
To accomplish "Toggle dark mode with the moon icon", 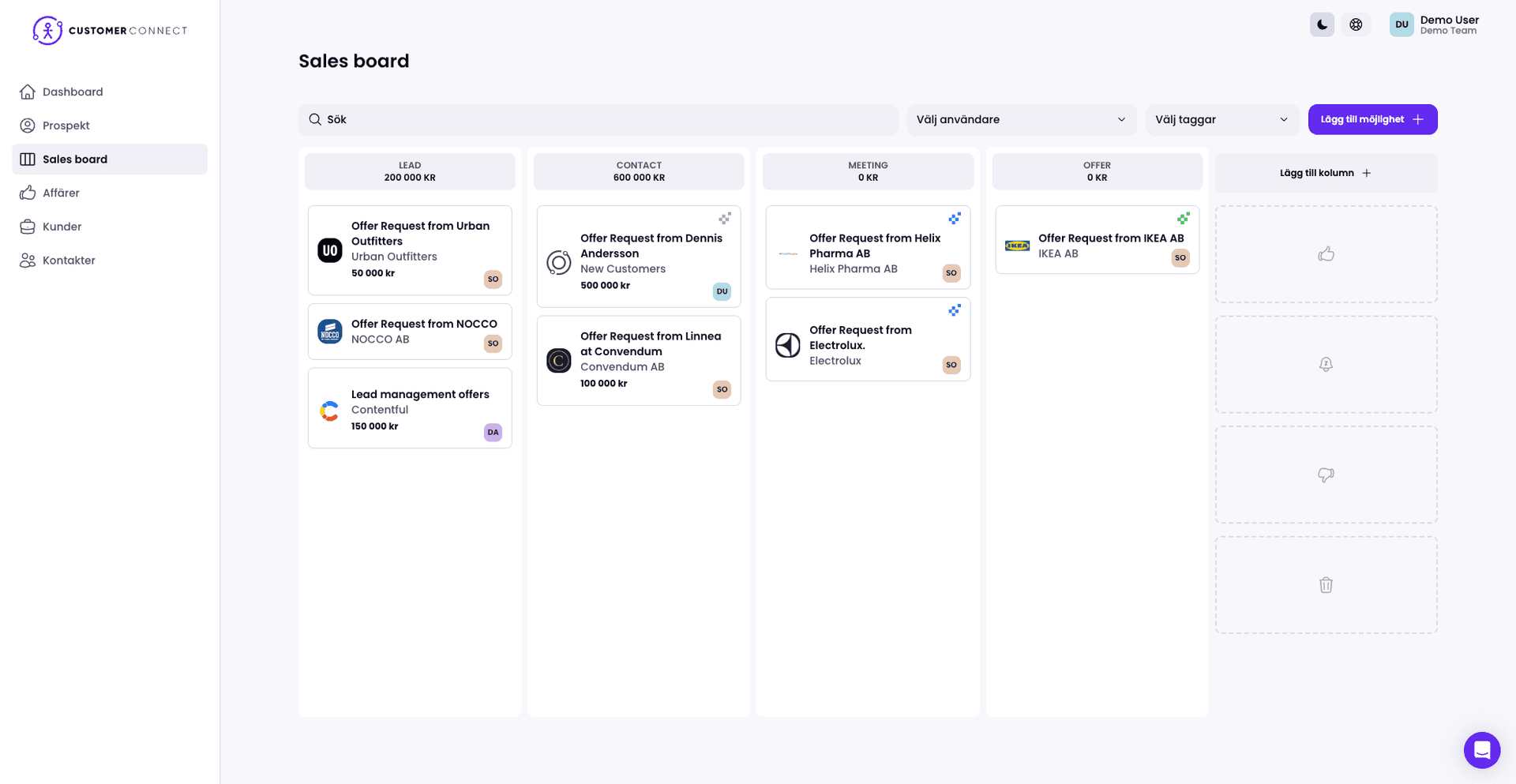I will click(x=1322, y=24).
